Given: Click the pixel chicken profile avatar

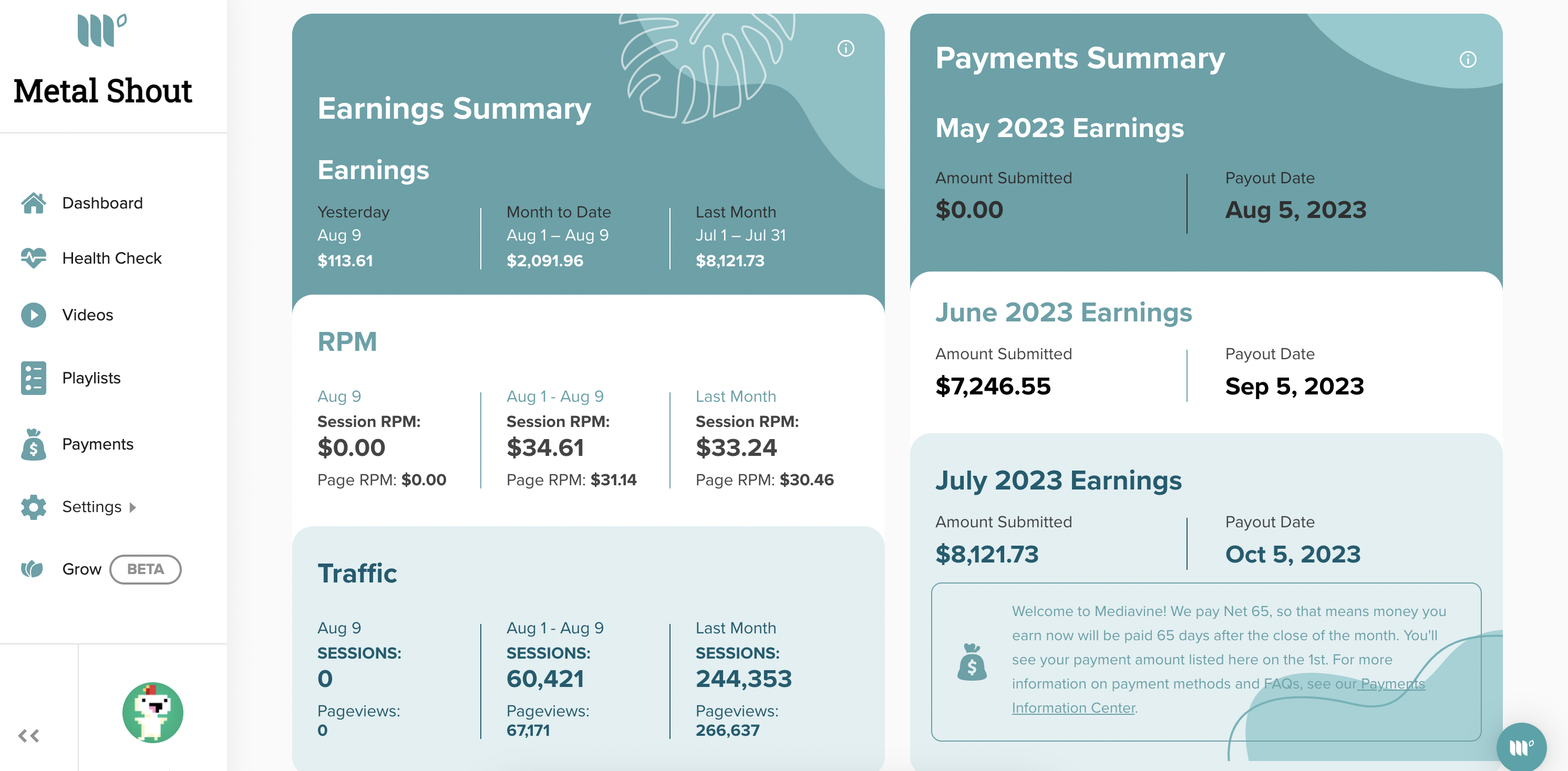Looking at the screenshot, I should [x=152, y=712].
